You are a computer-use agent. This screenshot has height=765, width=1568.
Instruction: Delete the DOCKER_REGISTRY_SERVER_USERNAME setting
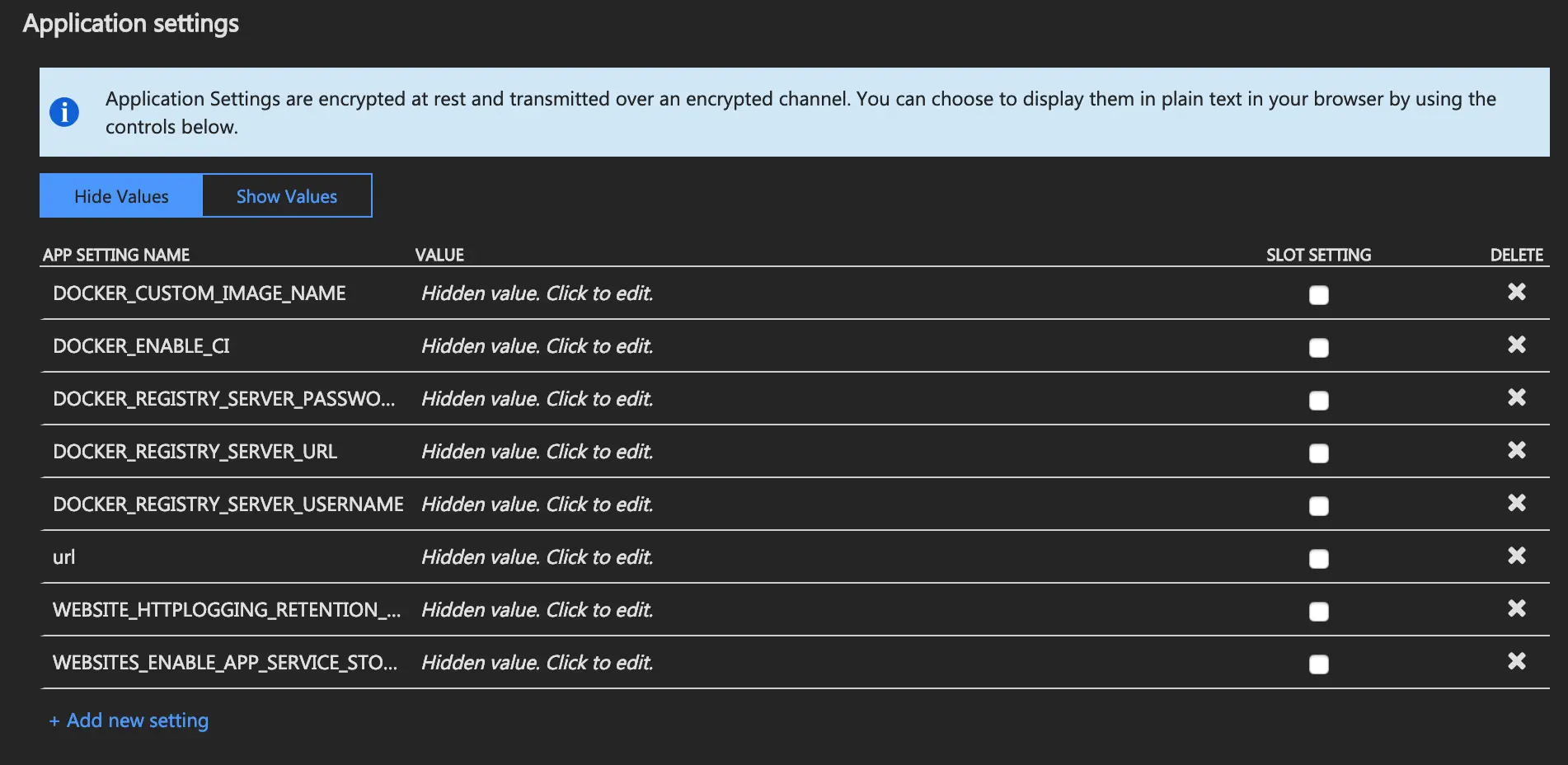pyautogui.click(x=1516, y=503)
